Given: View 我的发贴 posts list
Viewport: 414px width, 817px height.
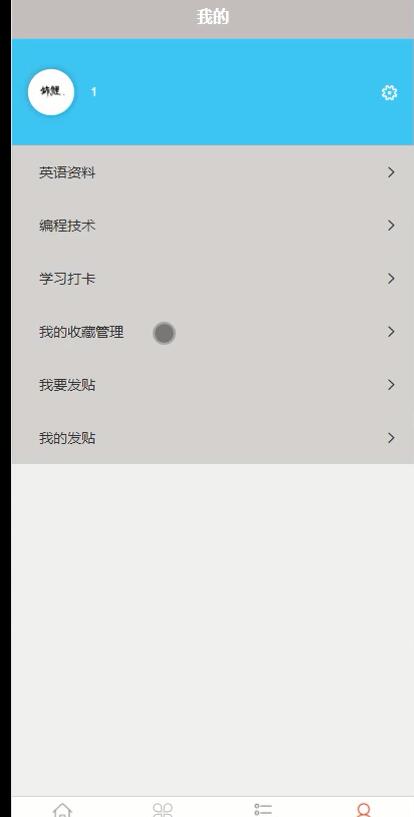Looking at the screenshot, I should point(212,438).
